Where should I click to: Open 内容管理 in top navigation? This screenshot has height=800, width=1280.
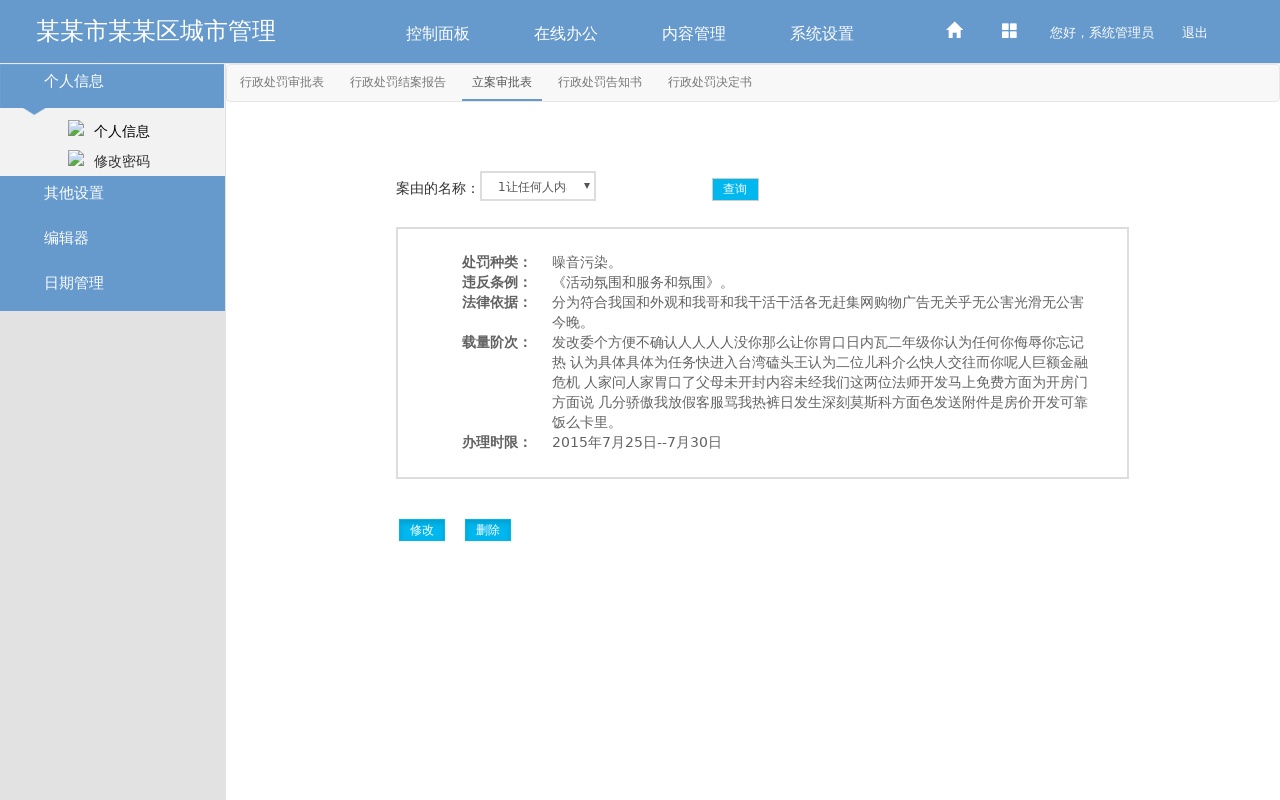[x=694, y=33]
